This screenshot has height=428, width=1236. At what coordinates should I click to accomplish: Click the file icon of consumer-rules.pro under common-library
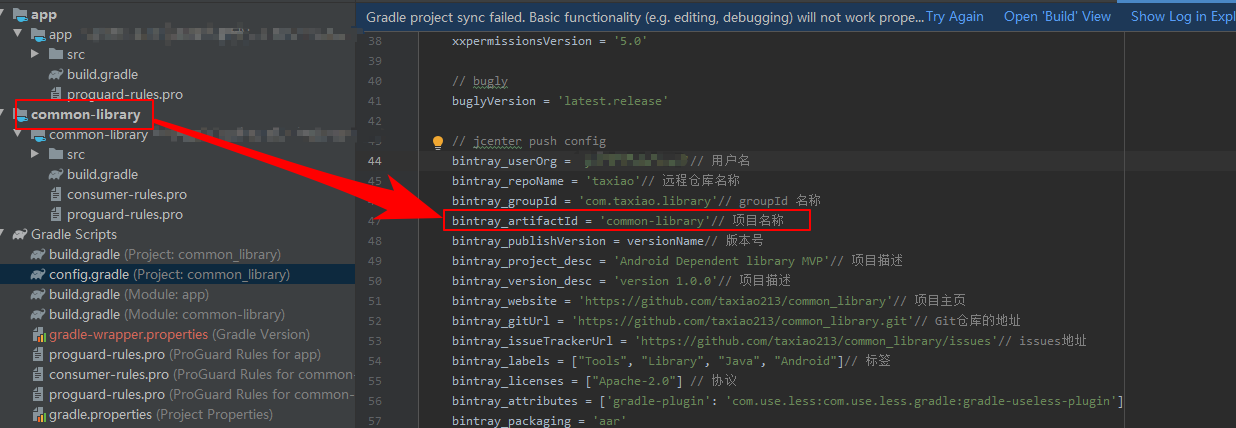pos(57,194)
